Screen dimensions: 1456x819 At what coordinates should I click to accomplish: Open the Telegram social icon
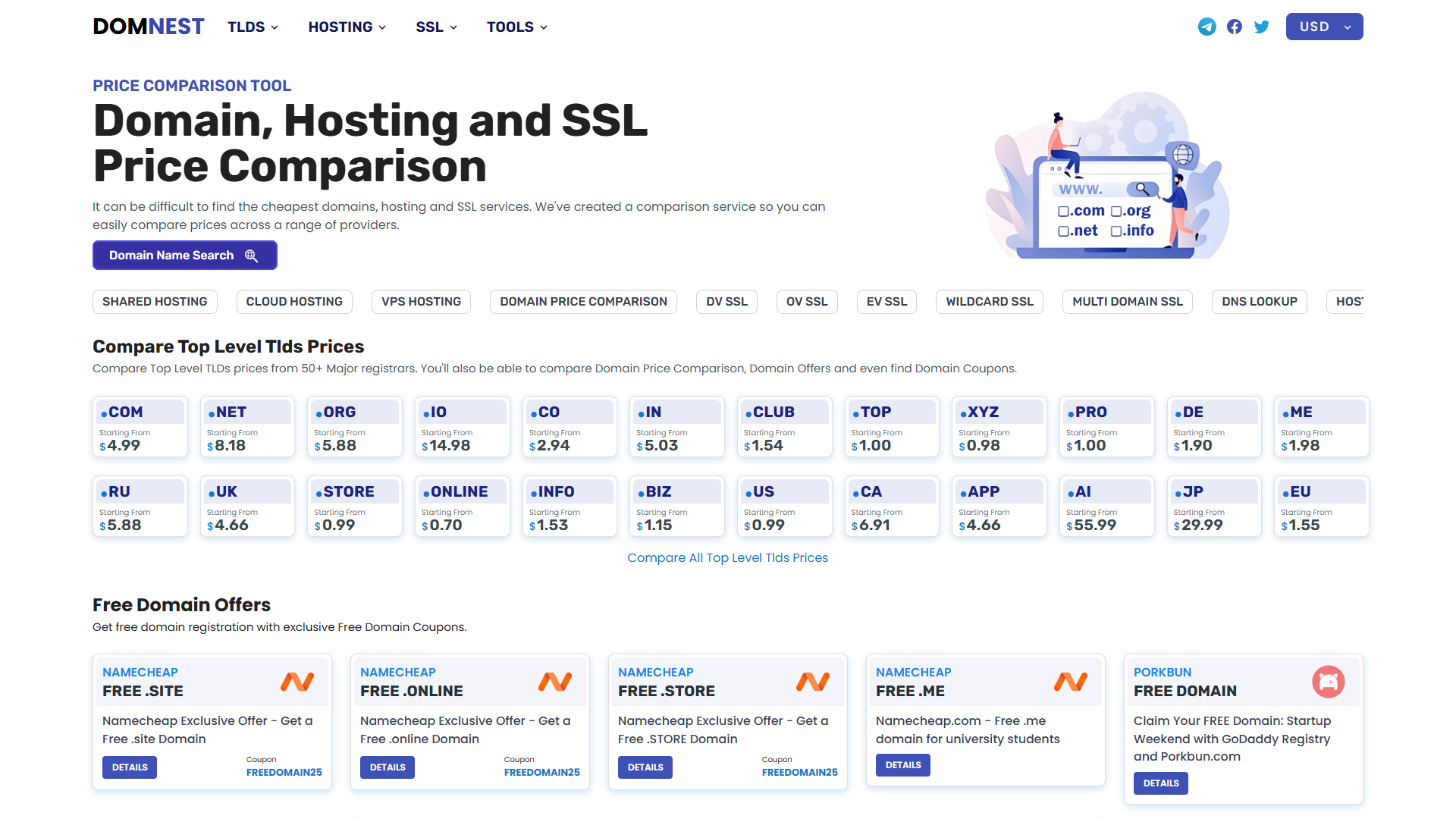(1207, 27)
